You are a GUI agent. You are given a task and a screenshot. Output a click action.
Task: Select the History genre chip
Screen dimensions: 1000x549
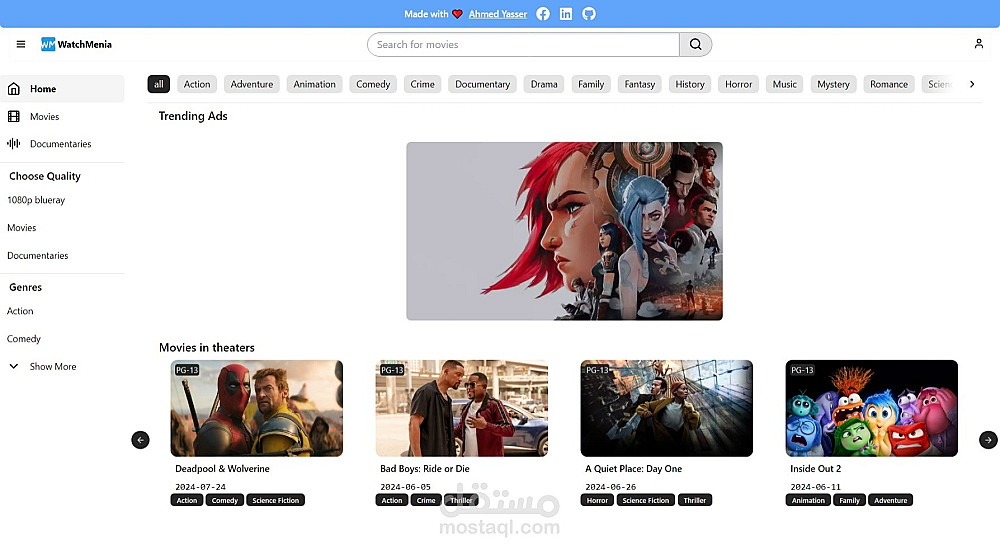[x=690, y=84]
